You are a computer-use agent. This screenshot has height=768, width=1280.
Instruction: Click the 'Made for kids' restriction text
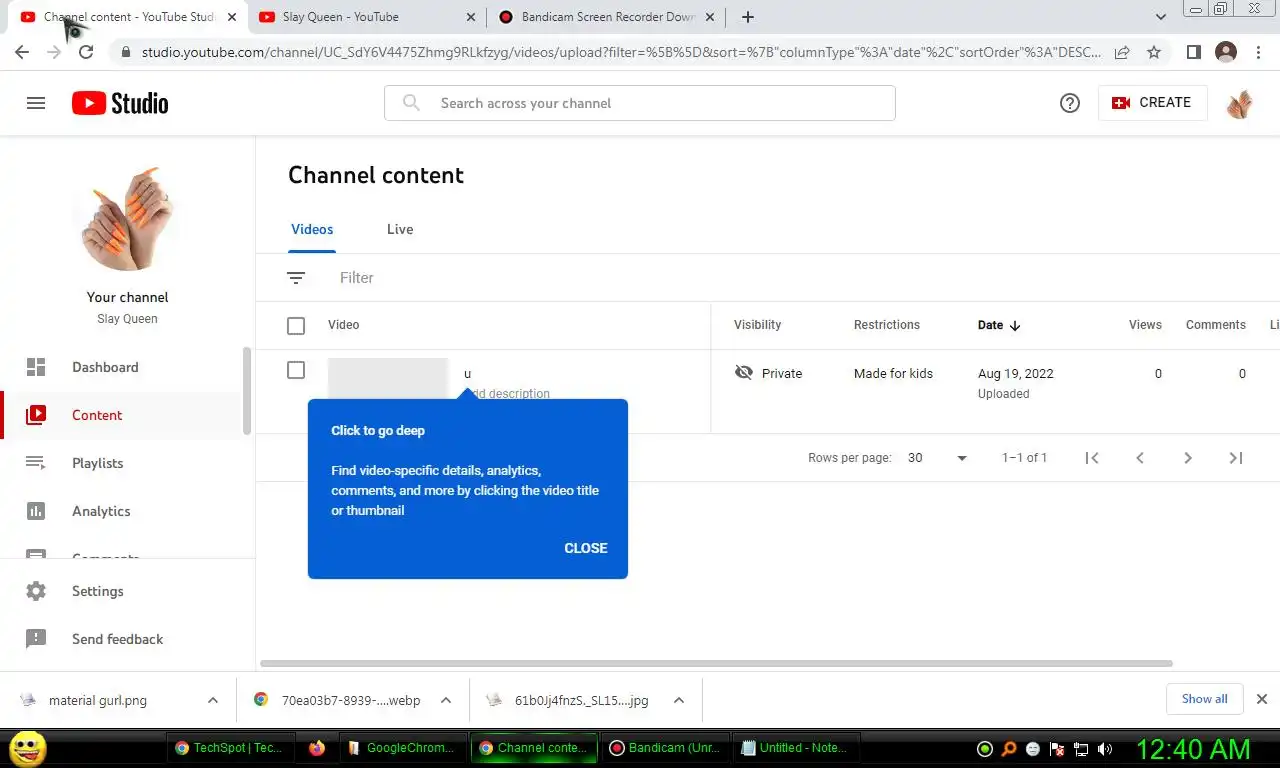point(893,373)
